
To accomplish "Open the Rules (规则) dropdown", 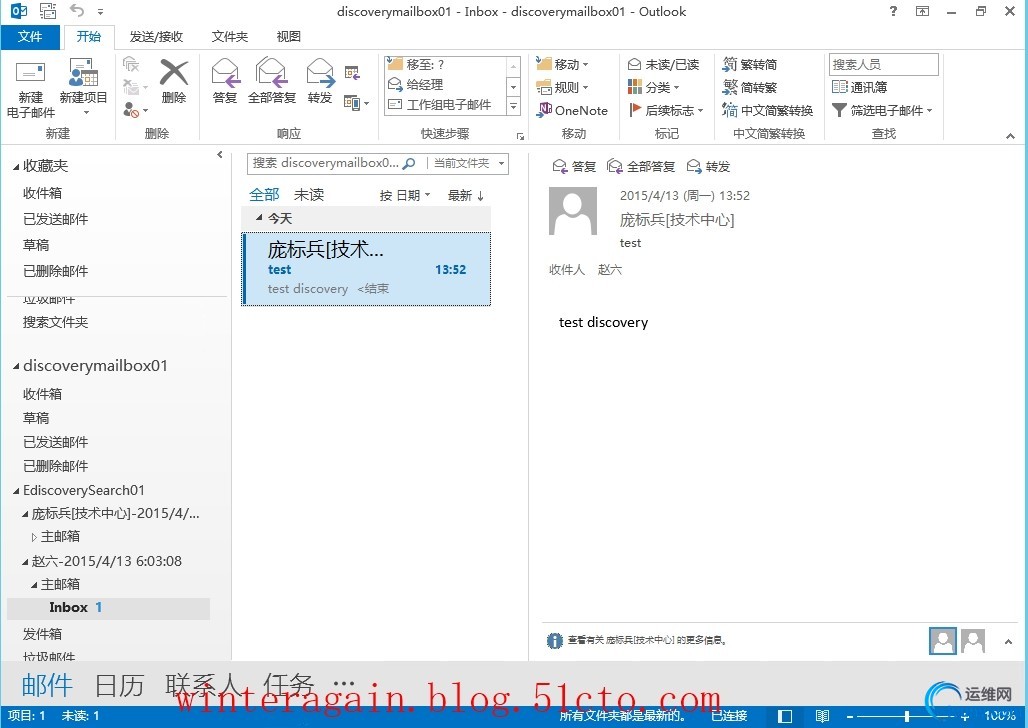I will 563,87.
